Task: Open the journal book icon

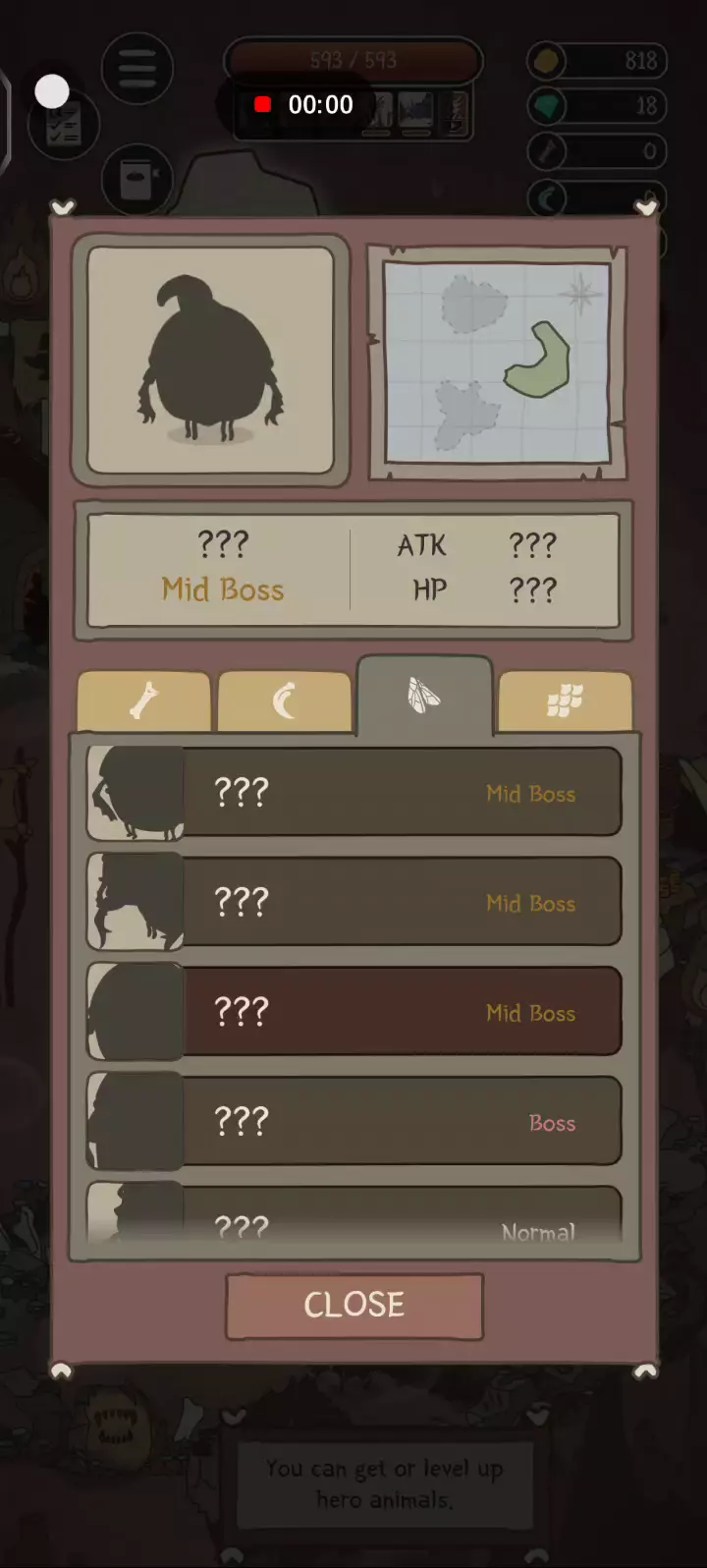Action: click(136, 180)
